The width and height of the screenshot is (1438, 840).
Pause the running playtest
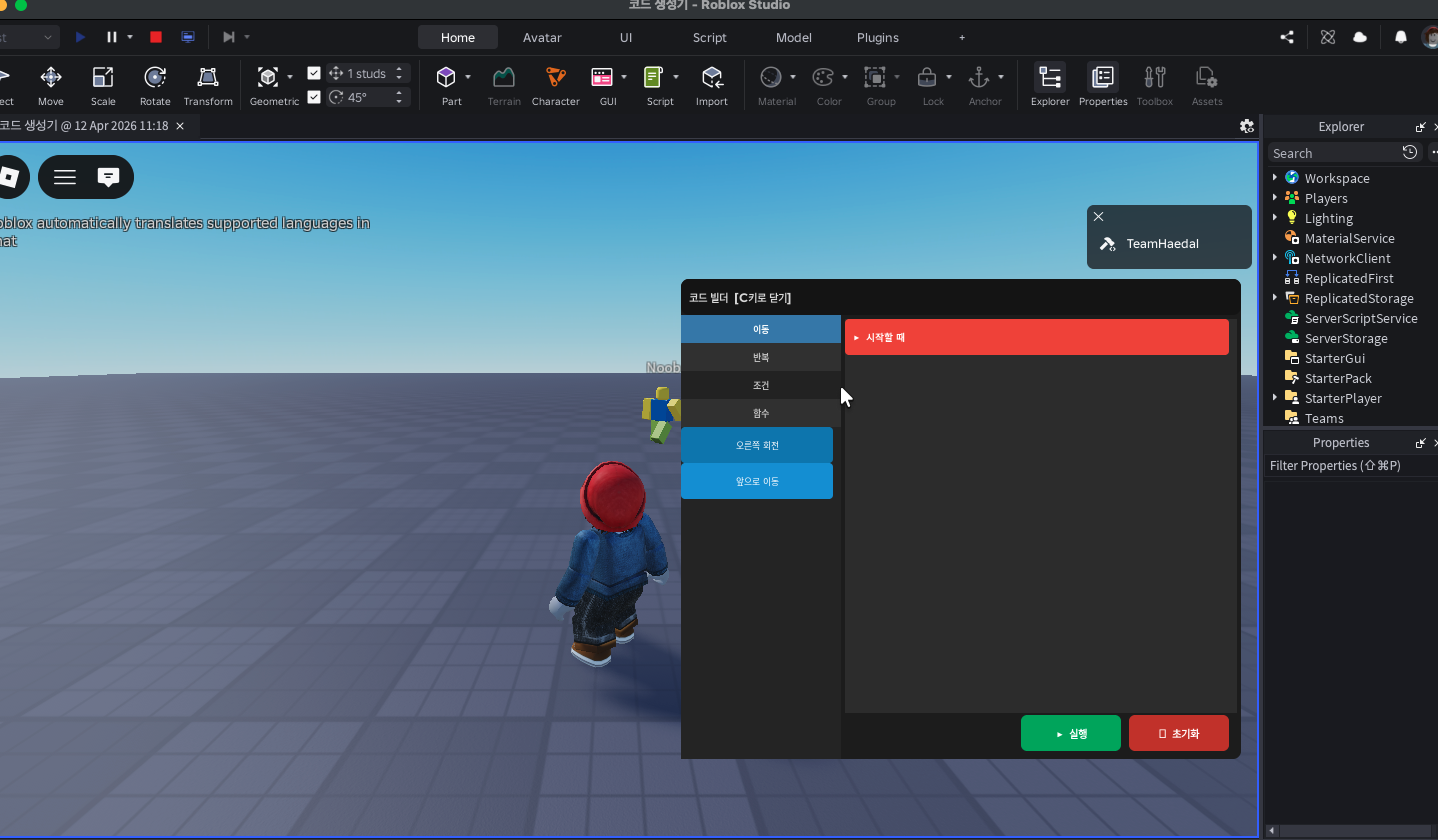click(112, 37)
